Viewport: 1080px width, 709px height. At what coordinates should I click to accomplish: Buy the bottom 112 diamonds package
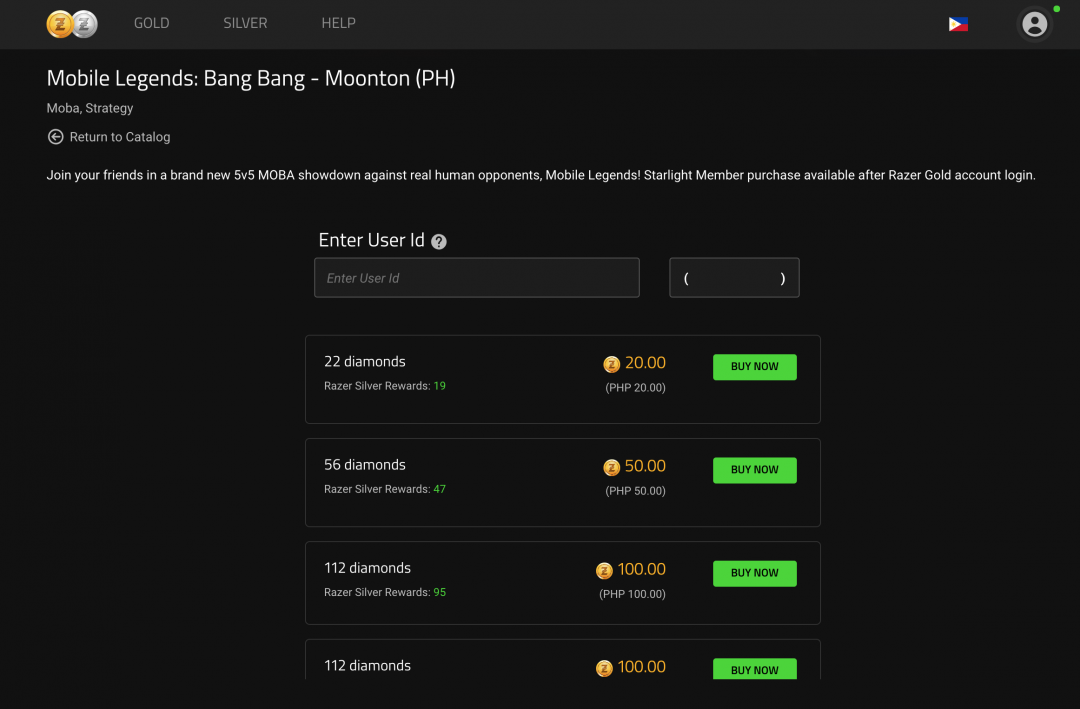(754, 669)
